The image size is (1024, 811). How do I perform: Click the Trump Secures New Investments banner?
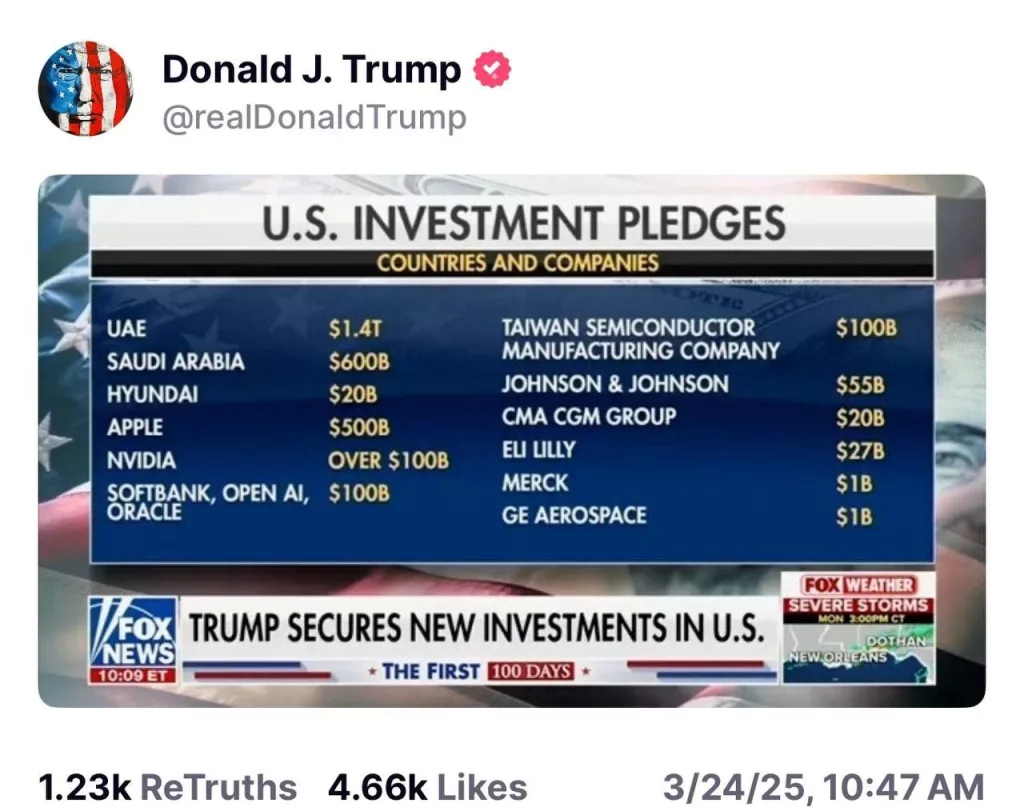[477, 627]
